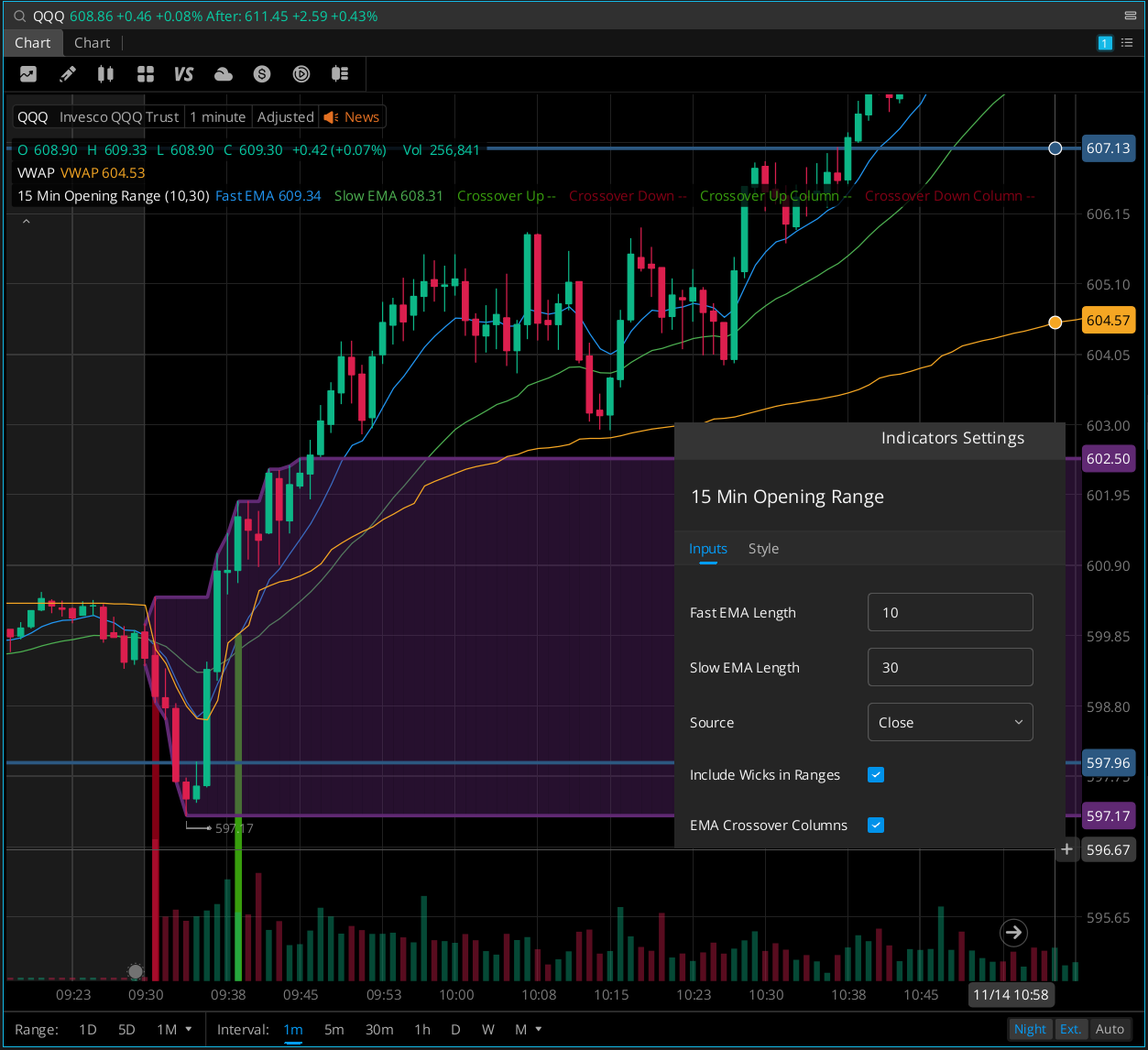Click the cloud icon in toolbar

(223, 74)
